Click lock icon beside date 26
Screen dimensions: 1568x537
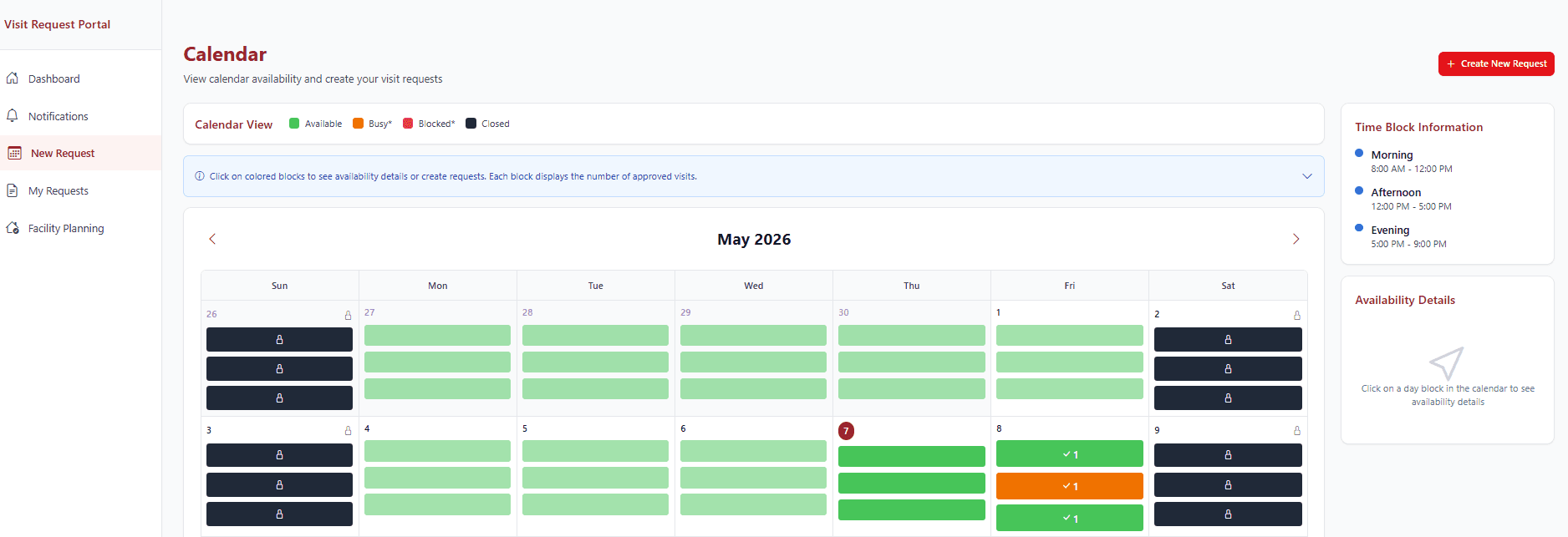349,315
